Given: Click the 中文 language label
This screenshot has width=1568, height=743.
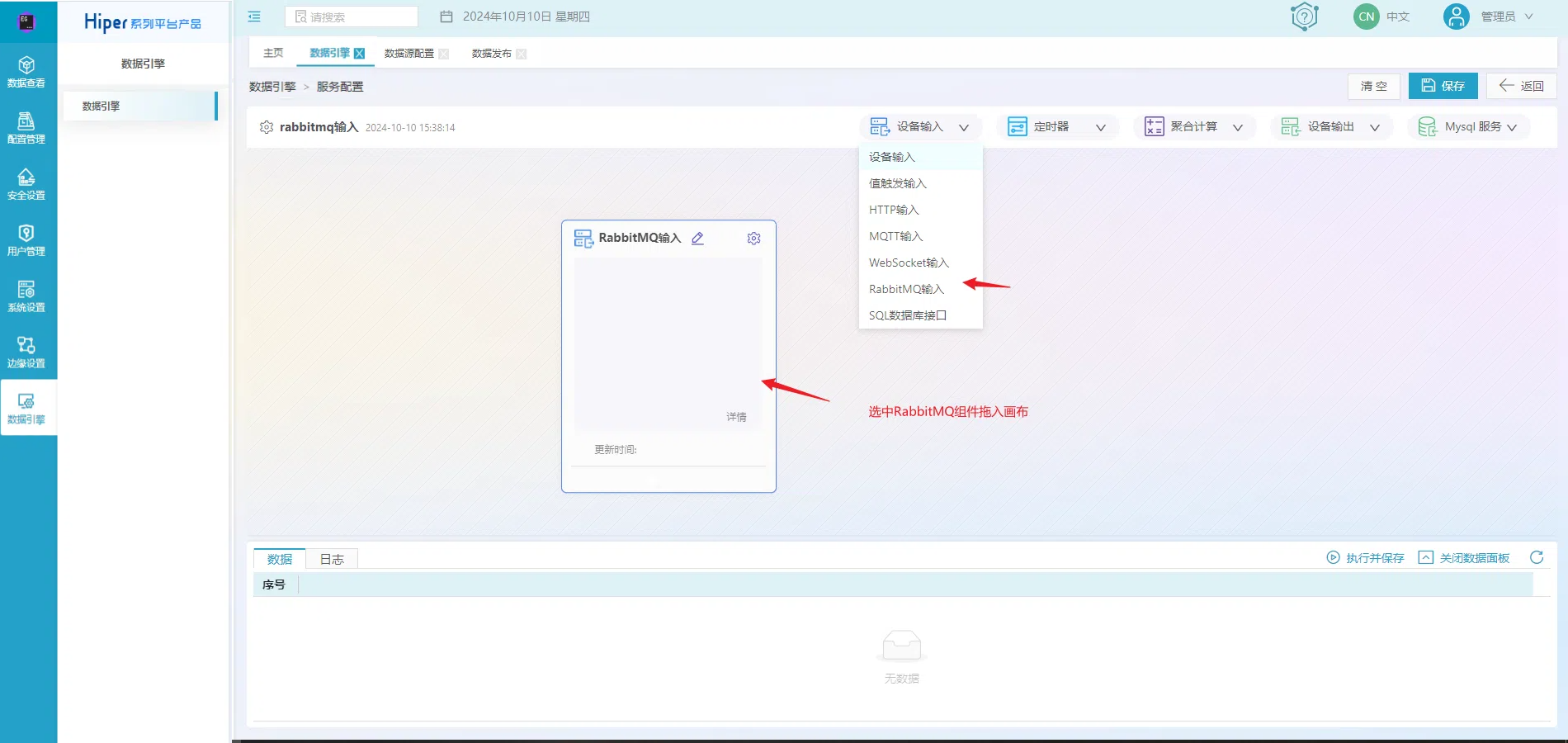Looking at the screenshot, I should [x=1398, y=17].
